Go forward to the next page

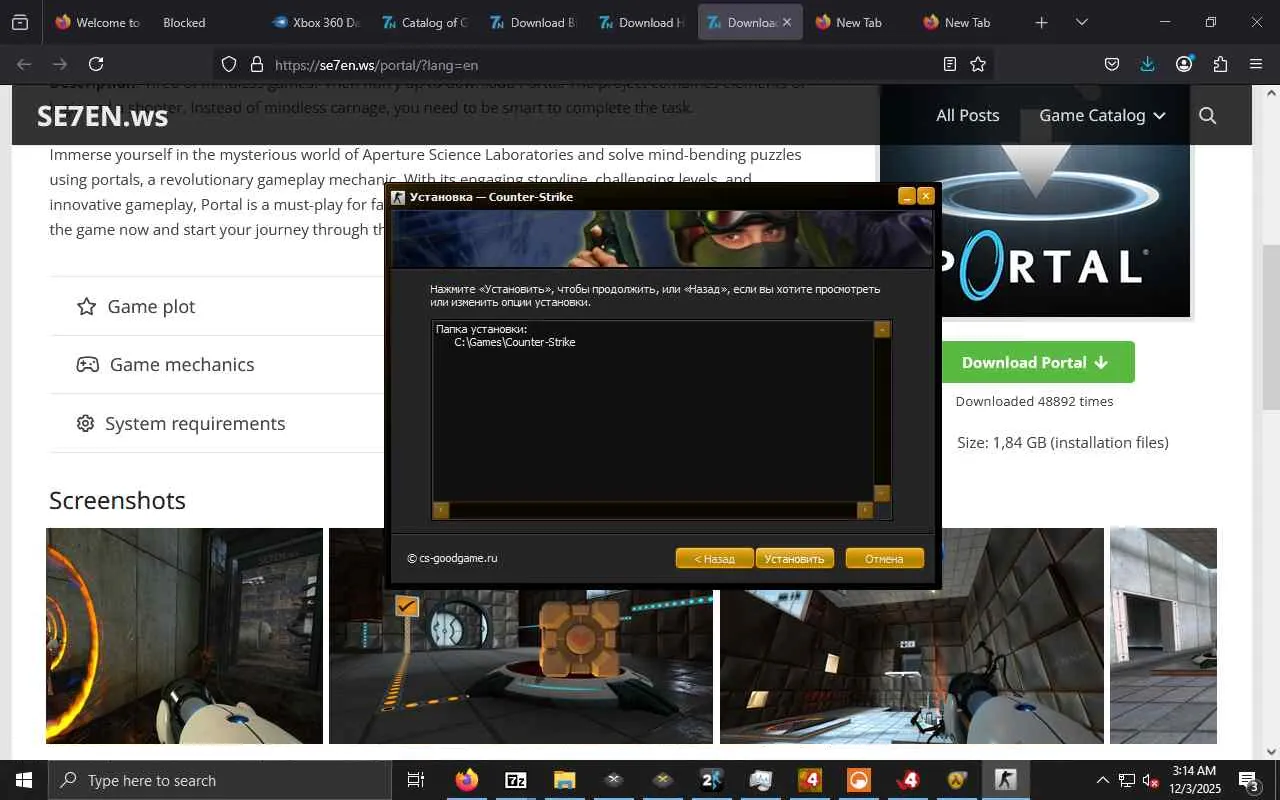tap(60, 64)
